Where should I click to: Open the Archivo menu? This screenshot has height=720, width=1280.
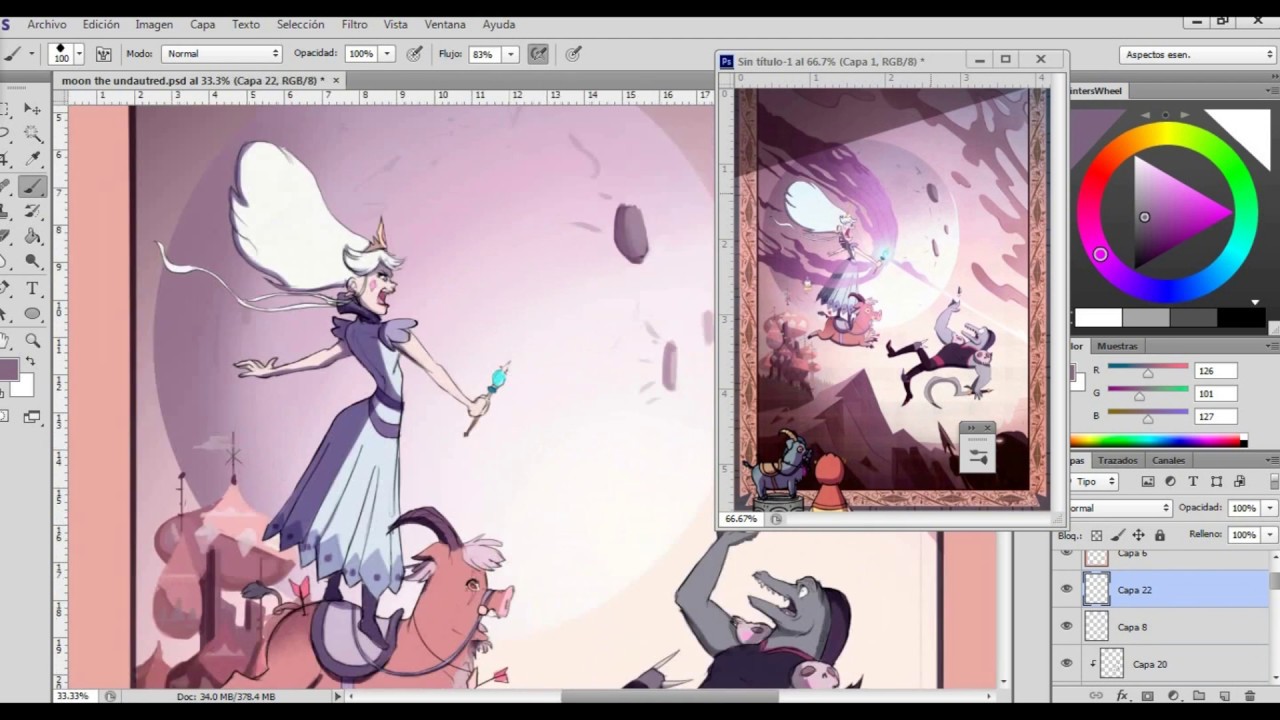pyautogui.click(x=47, y=24)
